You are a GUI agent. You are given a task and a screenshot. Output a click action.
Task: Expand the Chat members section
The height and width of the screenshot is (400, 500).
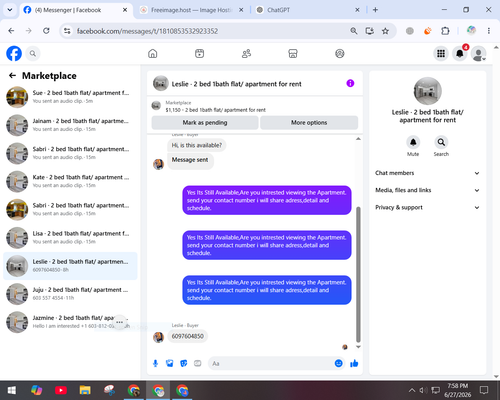427,173
